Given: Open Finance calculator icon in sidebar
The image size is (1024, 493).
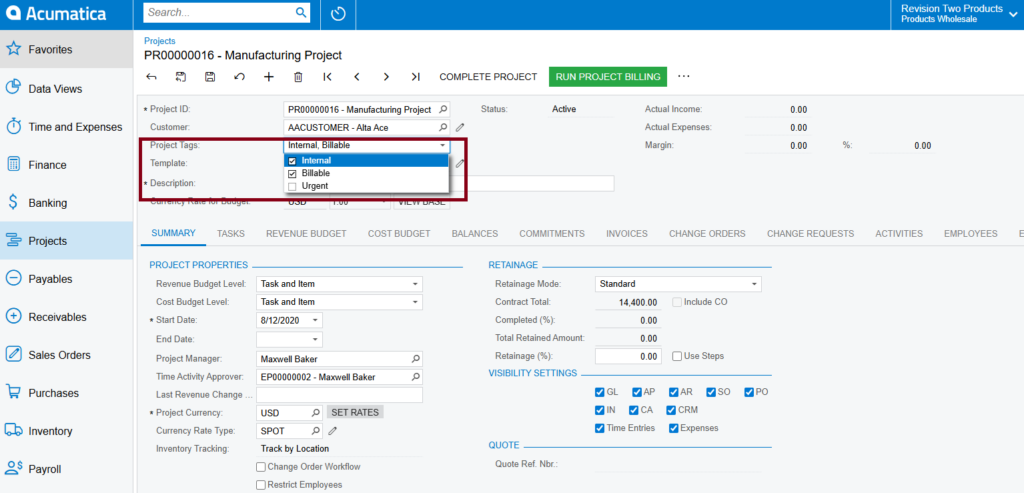Looking at the screenshot, I should [13, 165].
